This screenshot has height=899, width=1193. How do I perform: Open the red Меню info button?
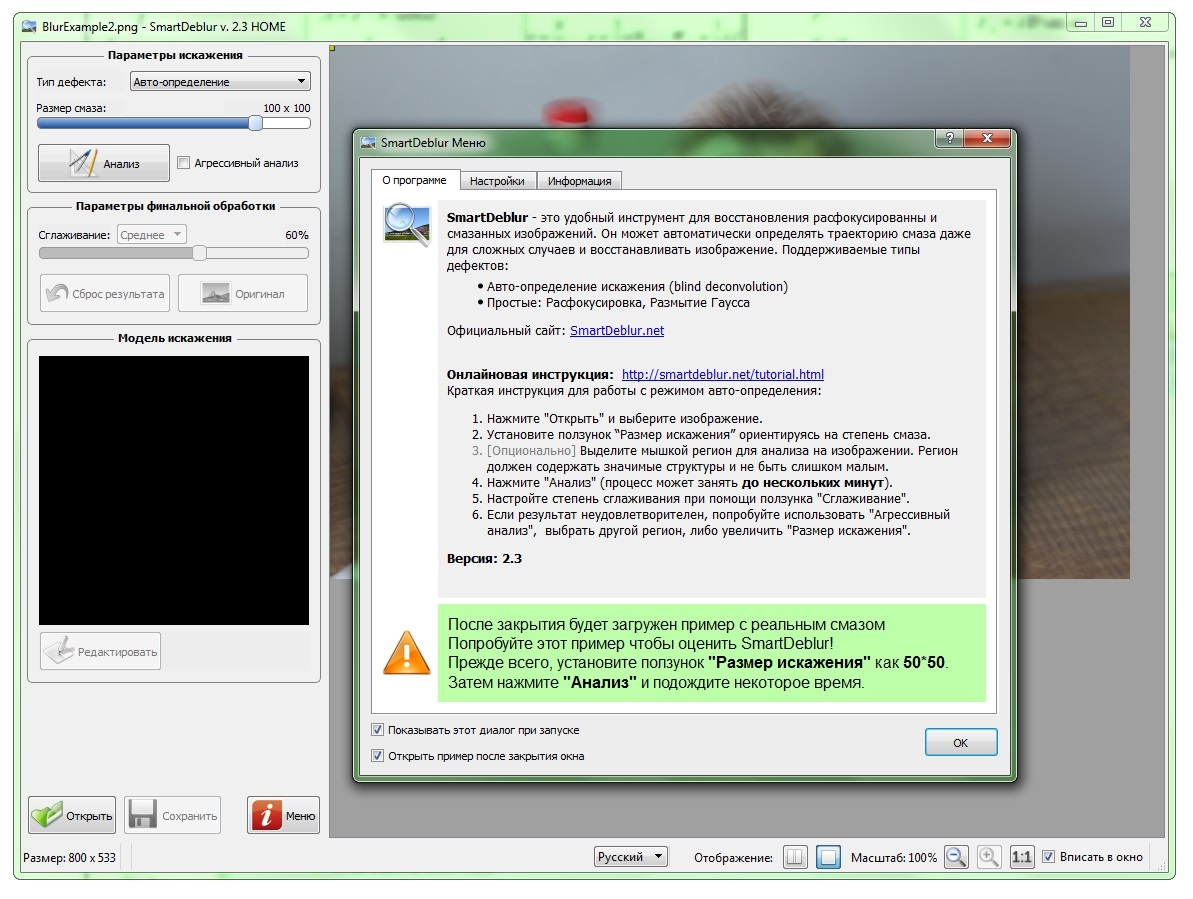[x=283, y=815]
